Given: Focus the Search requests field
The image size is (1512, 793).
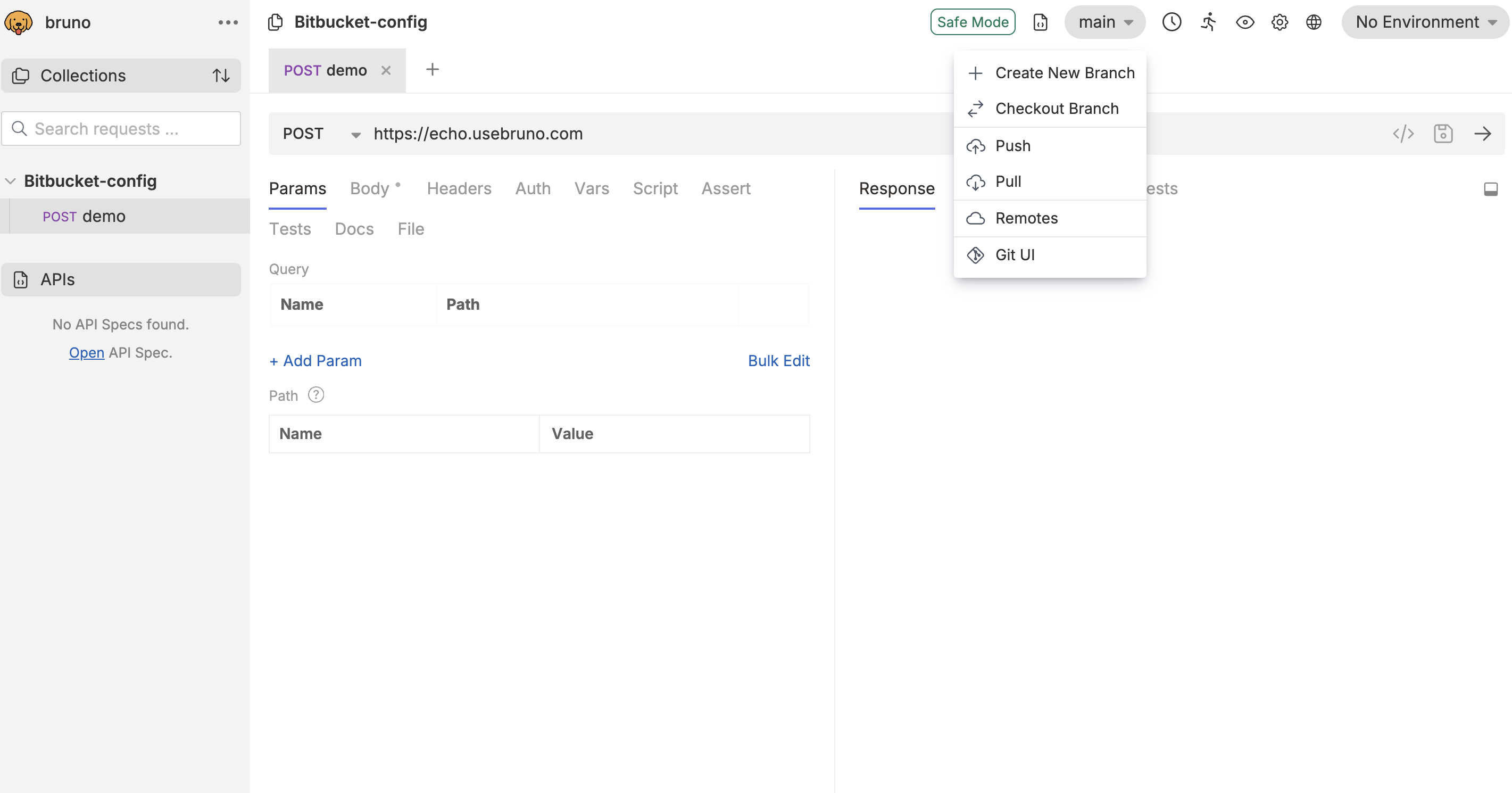Looking at the screenshot, I should click(121, 129).
